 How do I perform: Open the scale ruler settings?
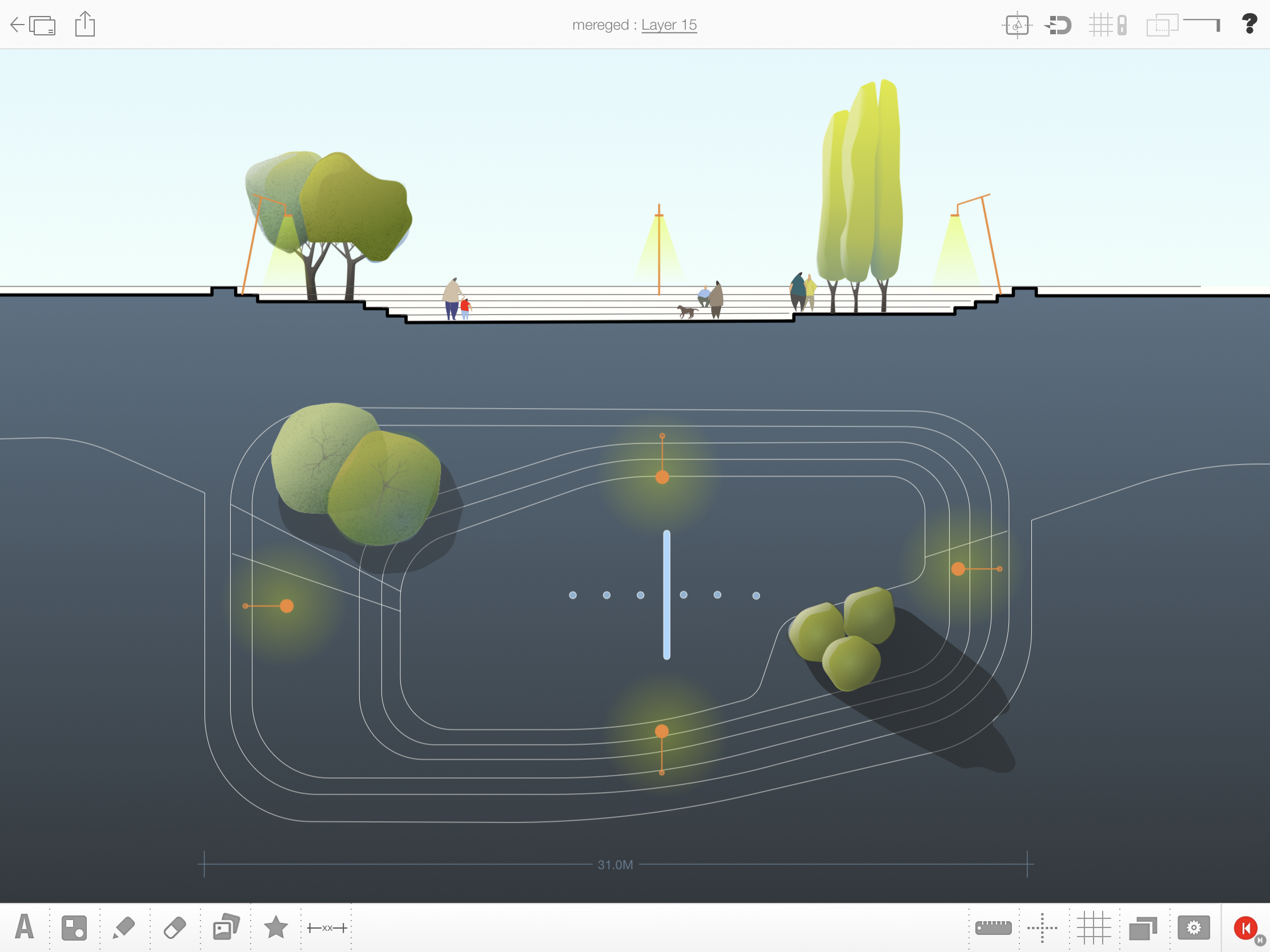pos(993,927)
